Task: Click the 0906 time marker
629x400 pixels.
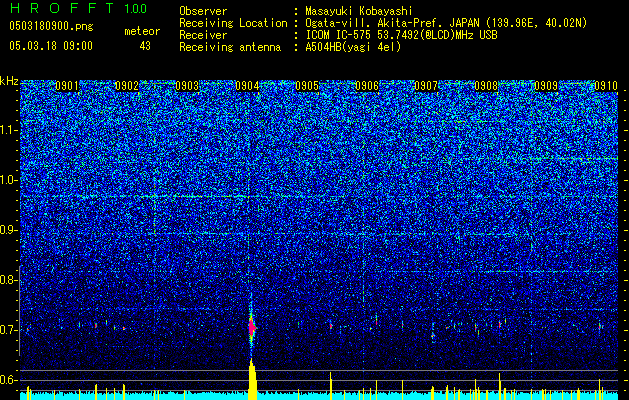Action: click(x=367, y=86)
